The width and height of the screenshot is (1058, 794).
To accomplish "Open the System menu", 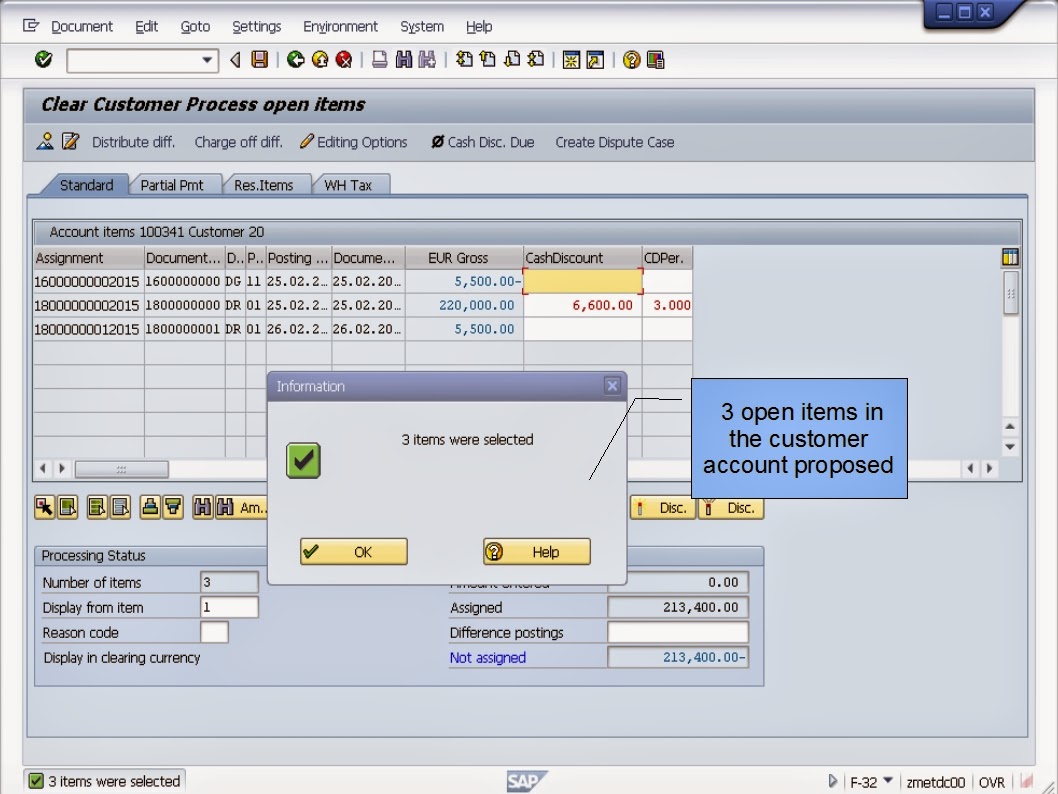I will pos(422,26).
